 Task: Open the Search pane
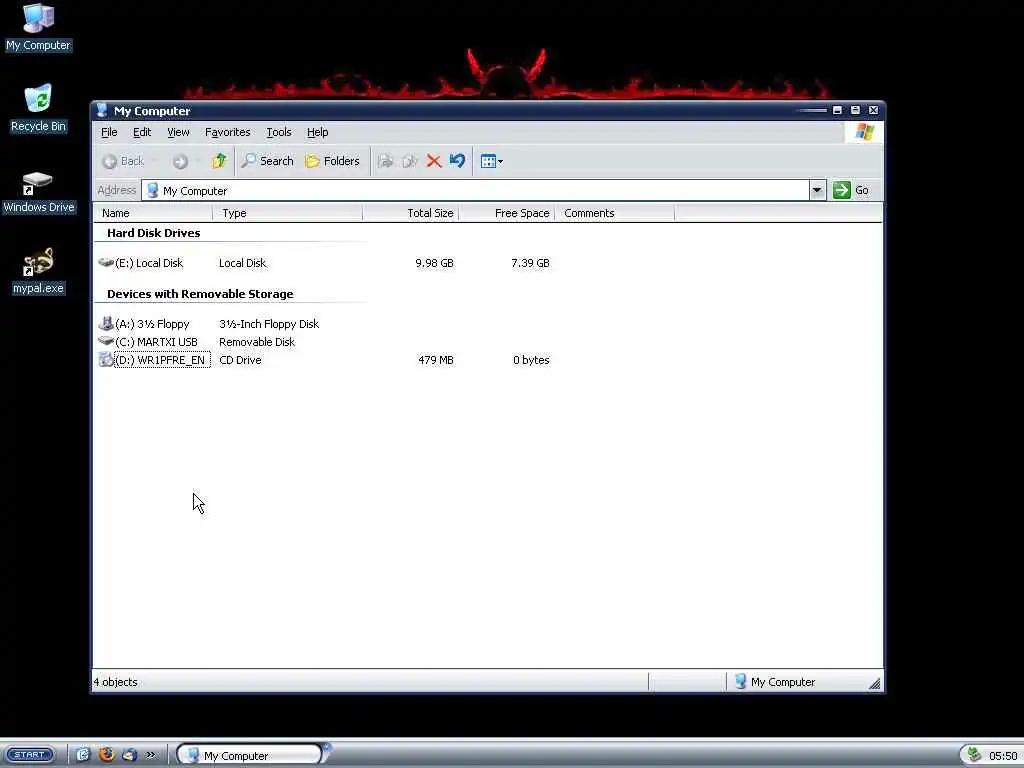tap(267, 161)
